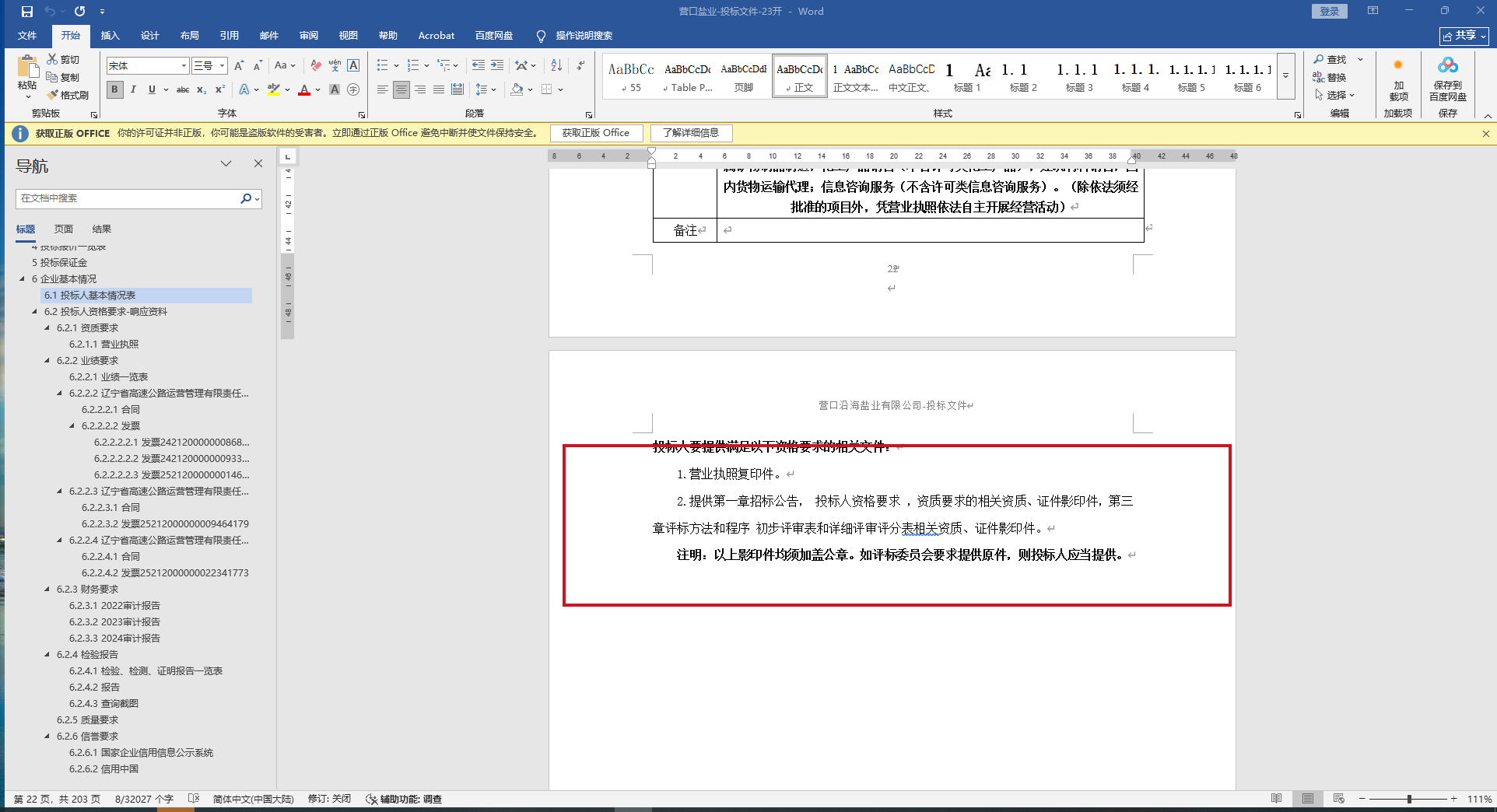Click the multilevel list icon
1497x812 pixels.
[x=443, y=65]
